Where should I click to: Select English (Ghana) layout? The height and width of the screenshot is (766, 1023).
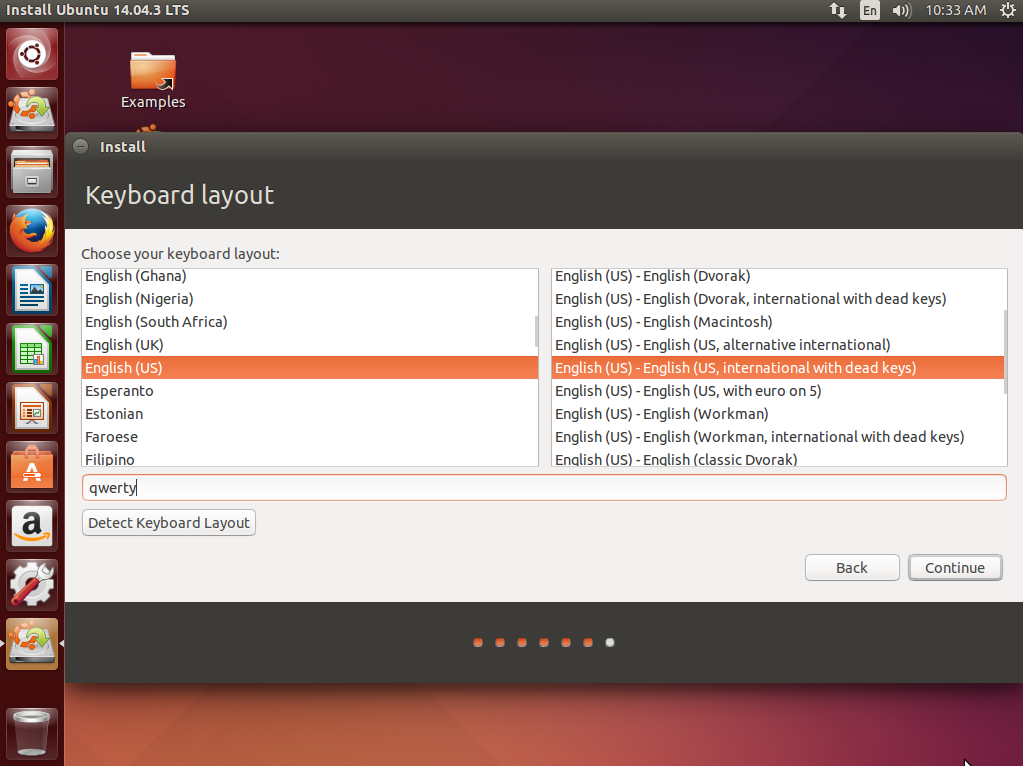click(x=310, y=276)
